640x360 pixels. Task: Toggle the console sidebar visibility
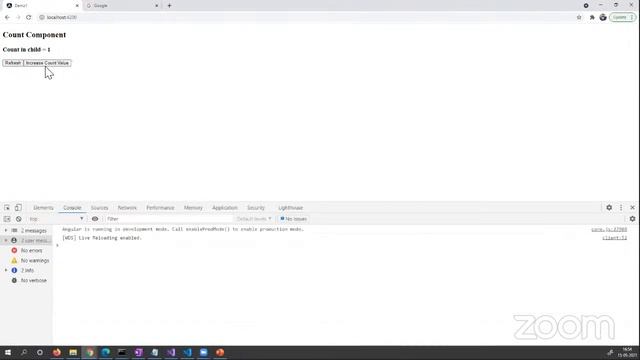tap(7, 219)
